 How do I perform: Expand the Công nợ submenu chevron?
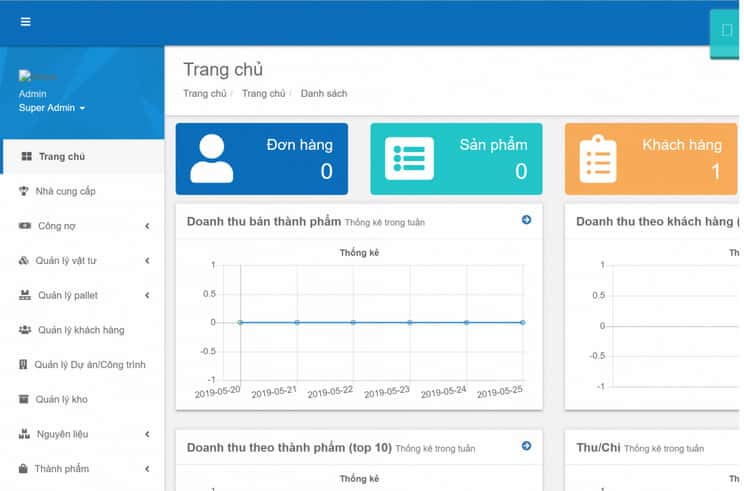[147, 226]
